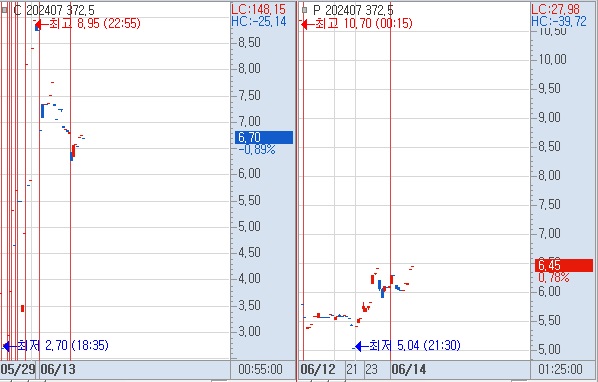Image resolution: width=598 pixels, height=382 pixels.
Task: Click the square icon beside P 202407 372,5
Action: (304, 10)
